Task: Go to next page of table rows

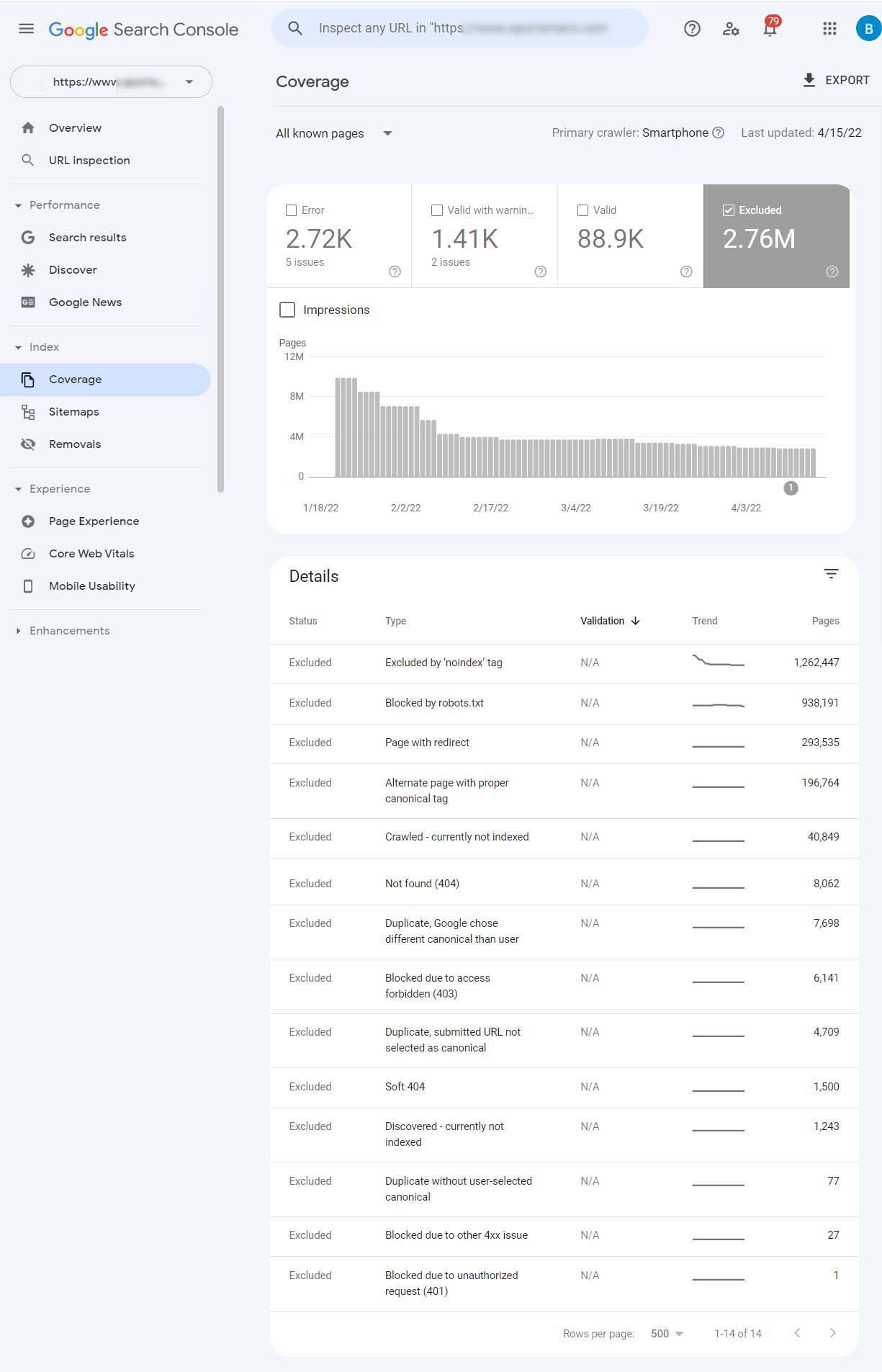Action: tap(833, 1333)
